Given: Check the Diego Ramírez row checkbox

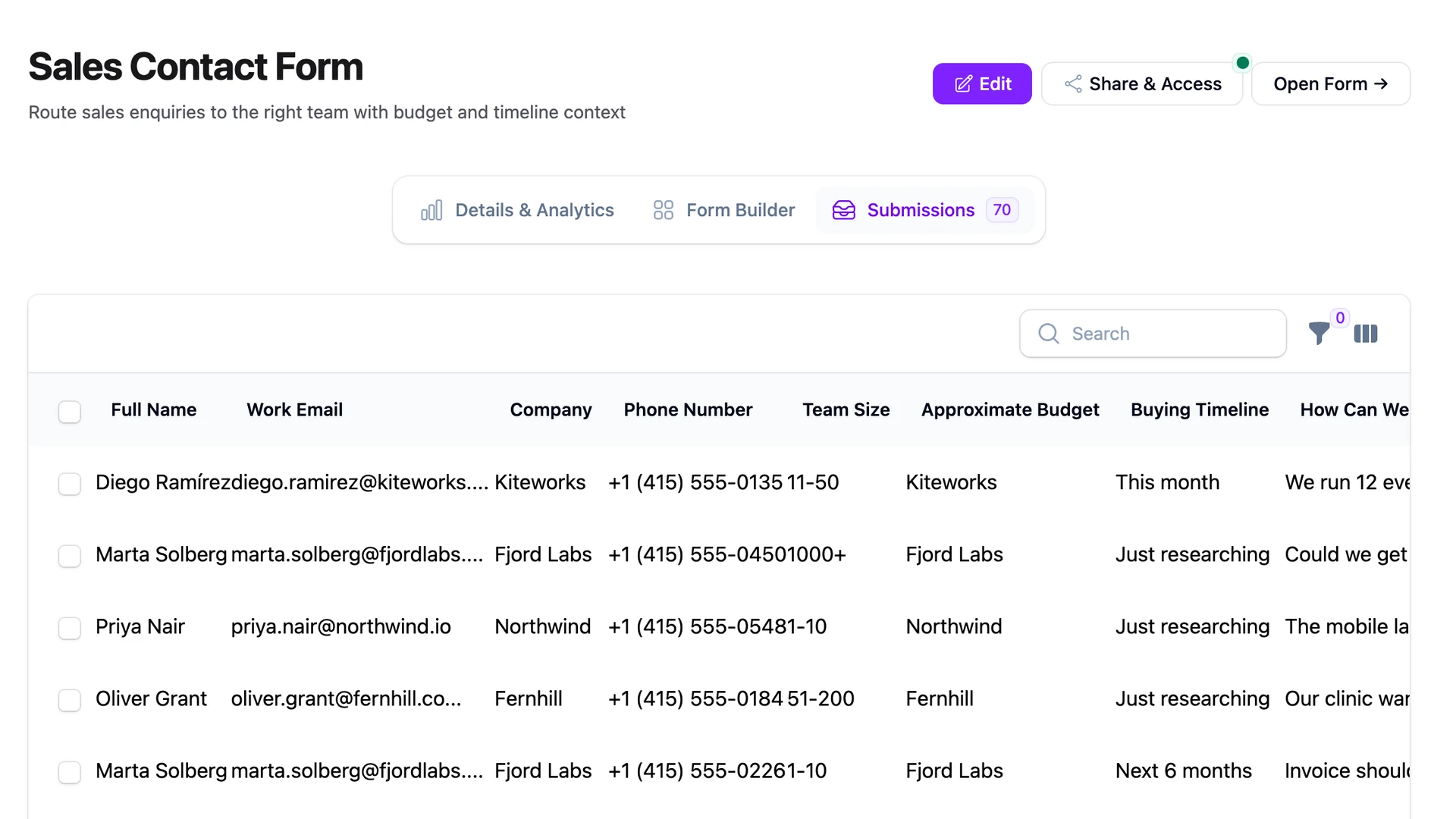Looking at the screenshot, I should point(70,484).
